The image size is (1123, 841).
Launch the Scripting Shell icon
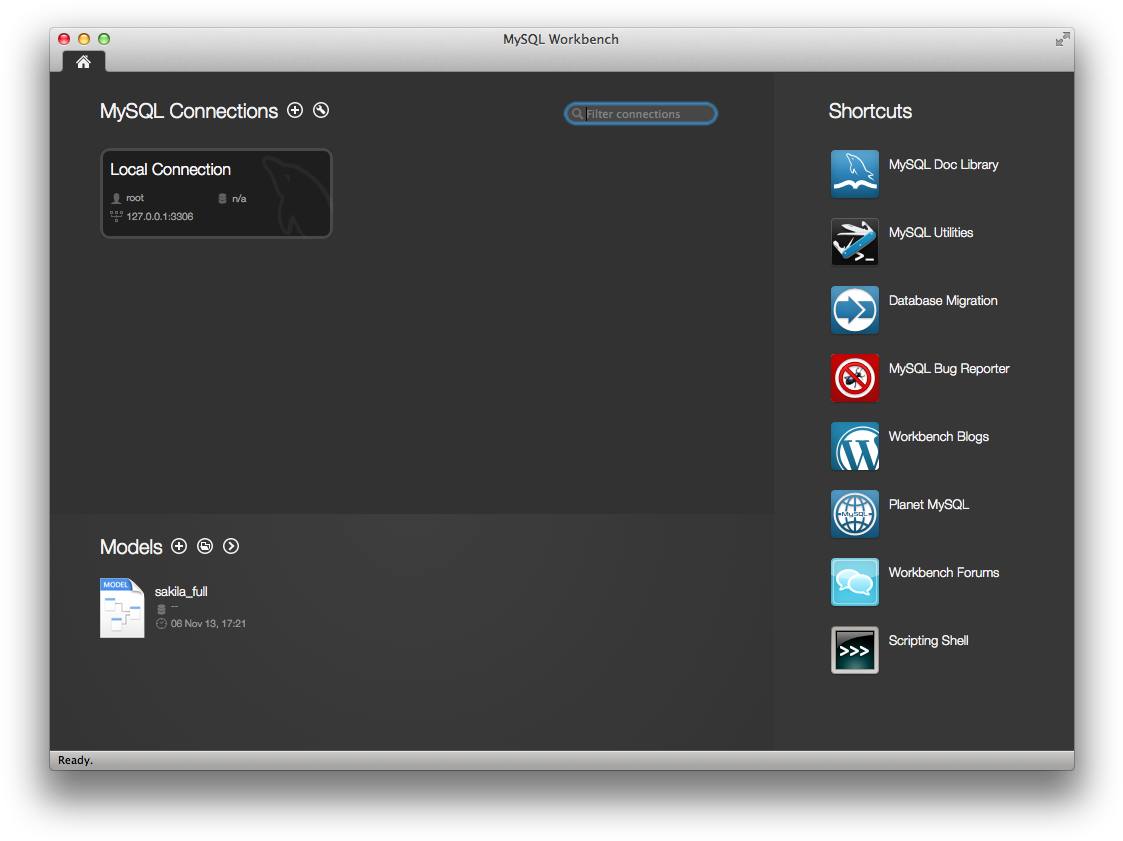(x=854, y=650)
